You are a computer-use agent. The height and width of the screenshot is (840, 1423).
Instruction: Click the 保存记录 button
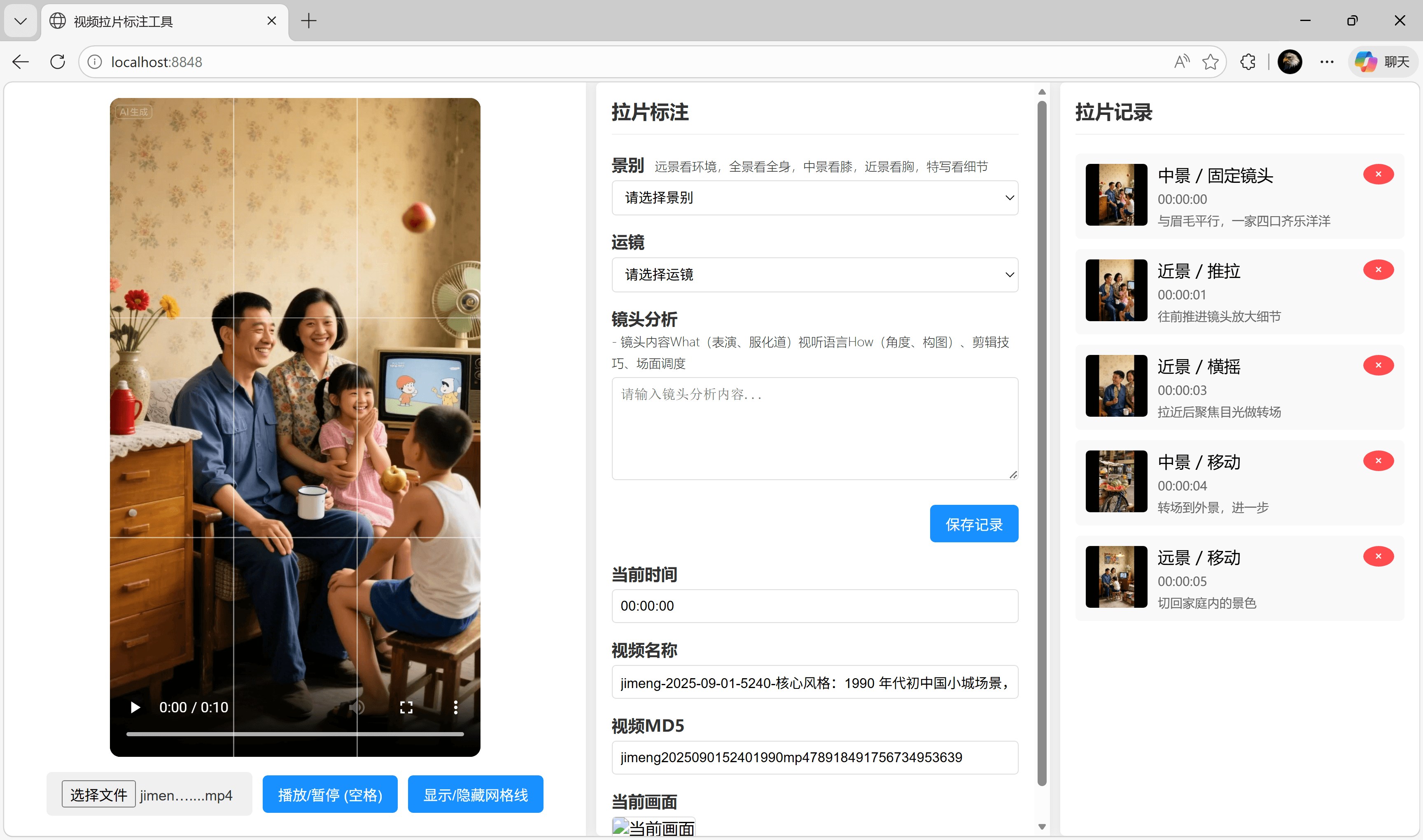coord(973,524)
